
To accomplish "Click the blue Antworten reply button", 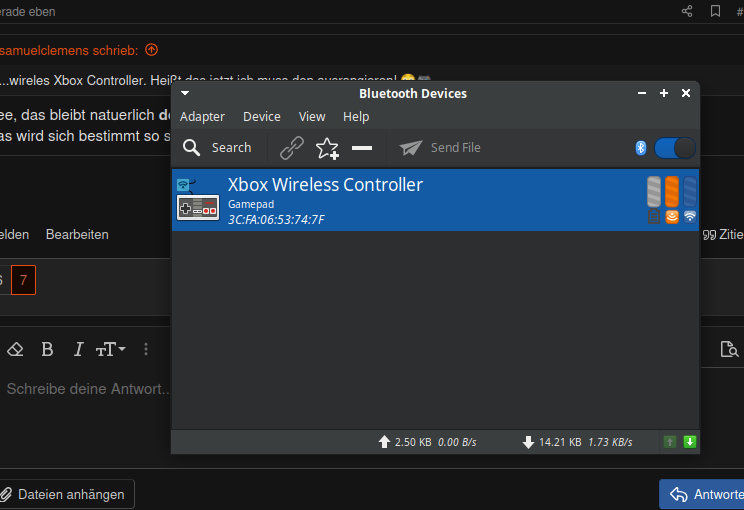I will (x=702, y=495).
